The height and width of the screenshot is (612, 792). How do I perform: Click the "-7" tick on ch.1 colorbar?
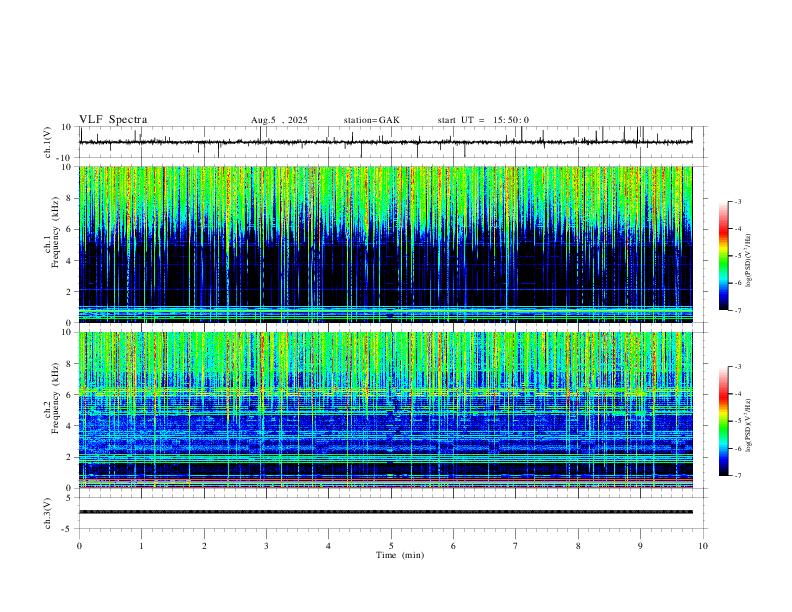738,310
